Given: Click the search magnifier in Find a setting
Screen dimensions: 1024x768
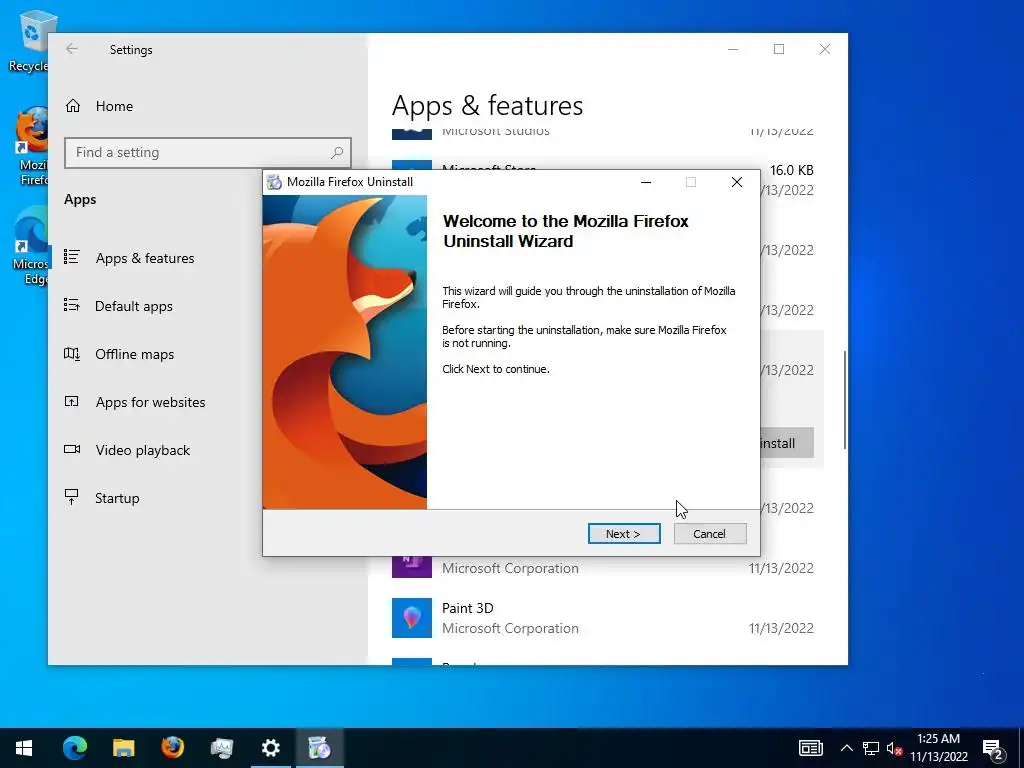Looking at the screenshot, I should [337, 153].
